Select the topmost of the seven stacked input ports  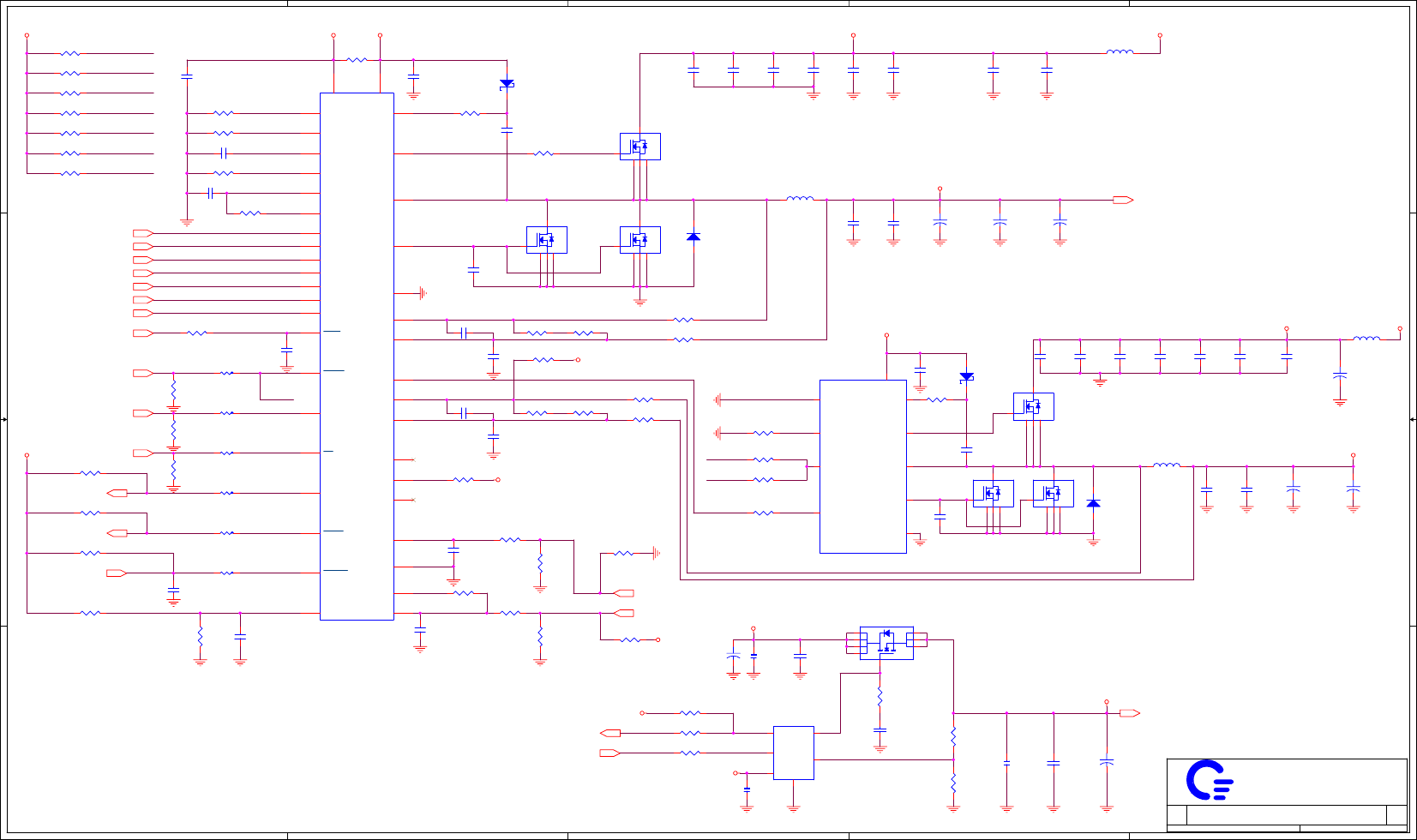[143, 233]
